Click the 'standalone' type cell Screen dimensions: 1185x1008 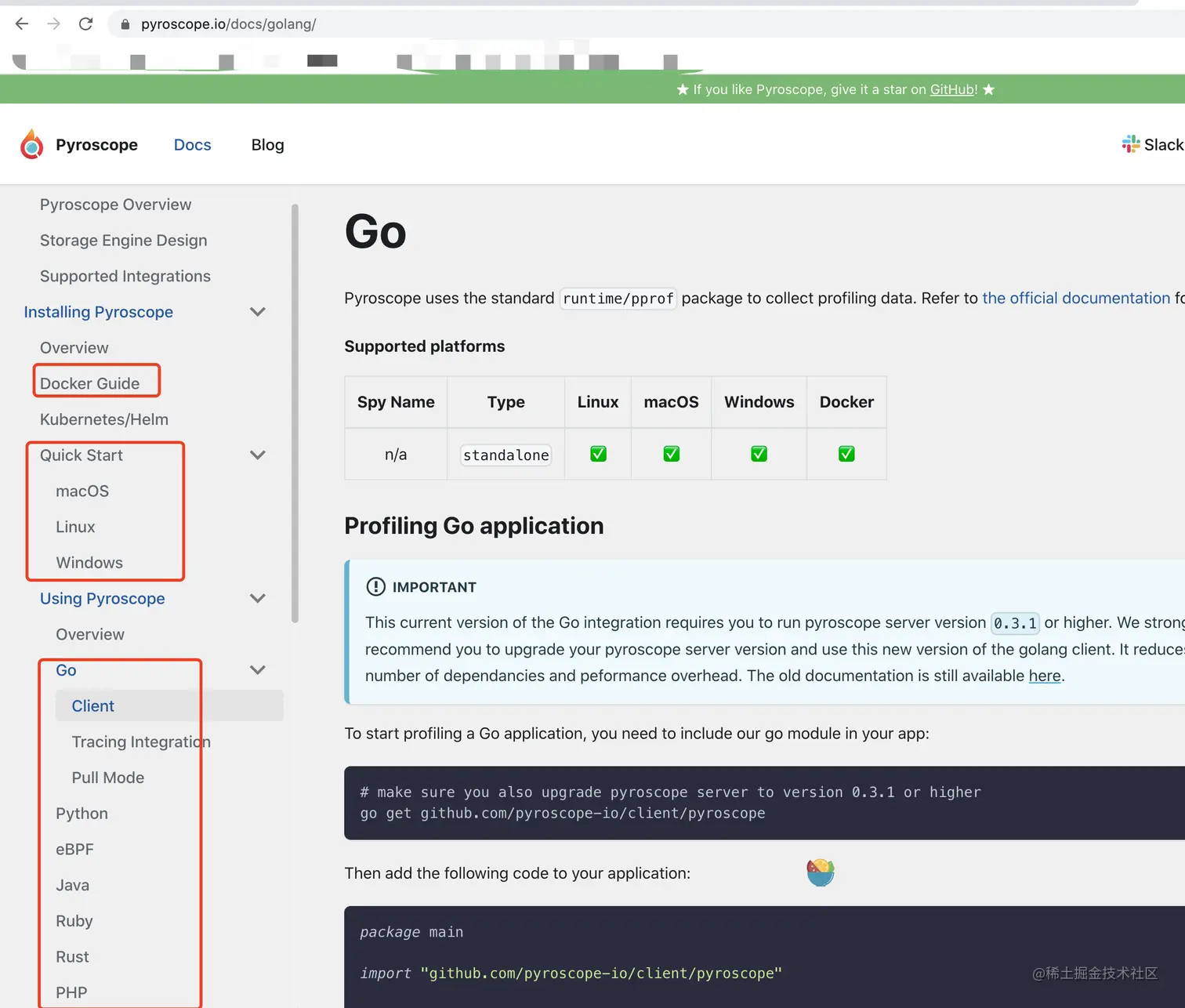(506, 455)
